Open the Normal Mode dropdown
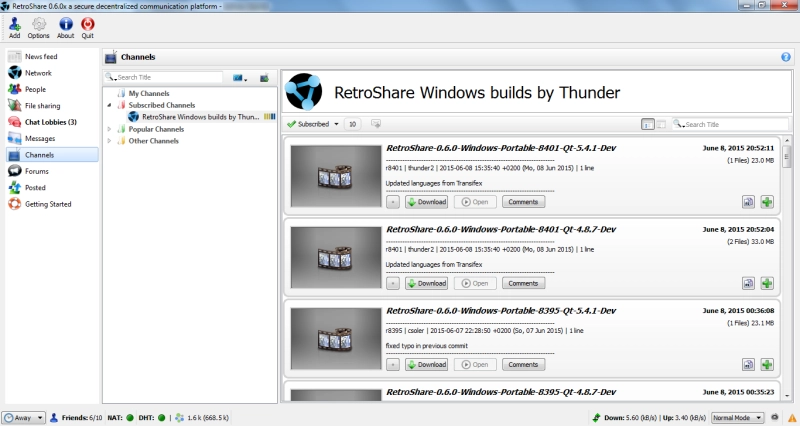This screenshot has width=800, height=426. point(737,418)
